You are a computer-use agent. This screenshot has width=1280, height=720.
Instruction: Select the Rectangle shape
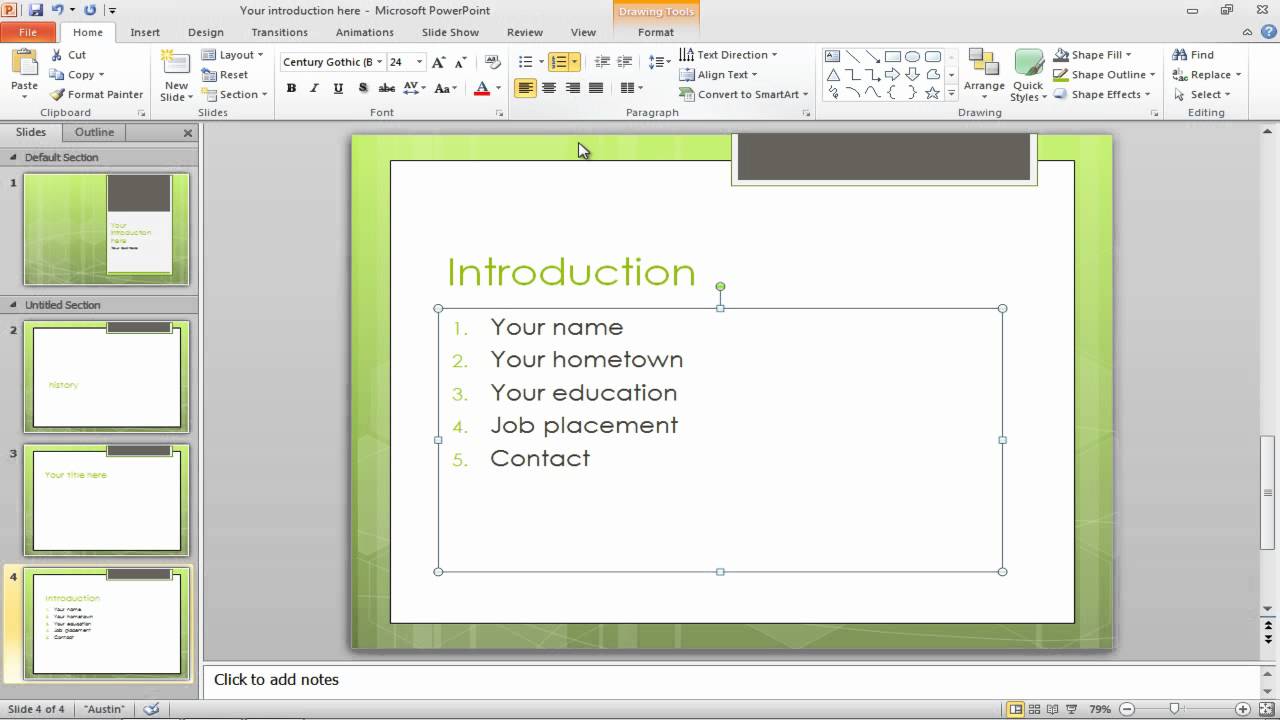point(892,57)
